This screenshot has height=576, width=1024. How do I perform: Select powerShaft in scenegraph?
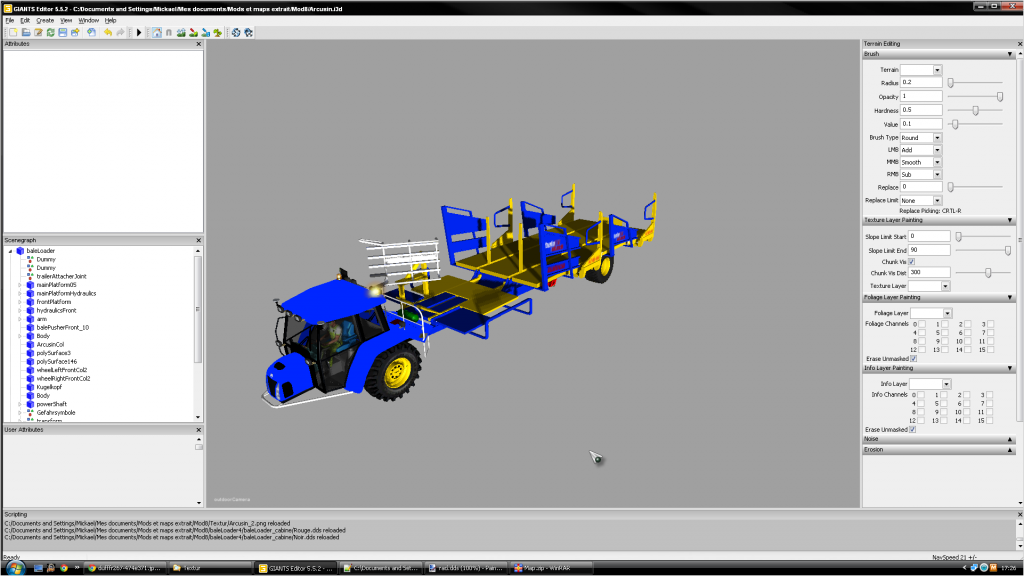click(x=52, y=404)
